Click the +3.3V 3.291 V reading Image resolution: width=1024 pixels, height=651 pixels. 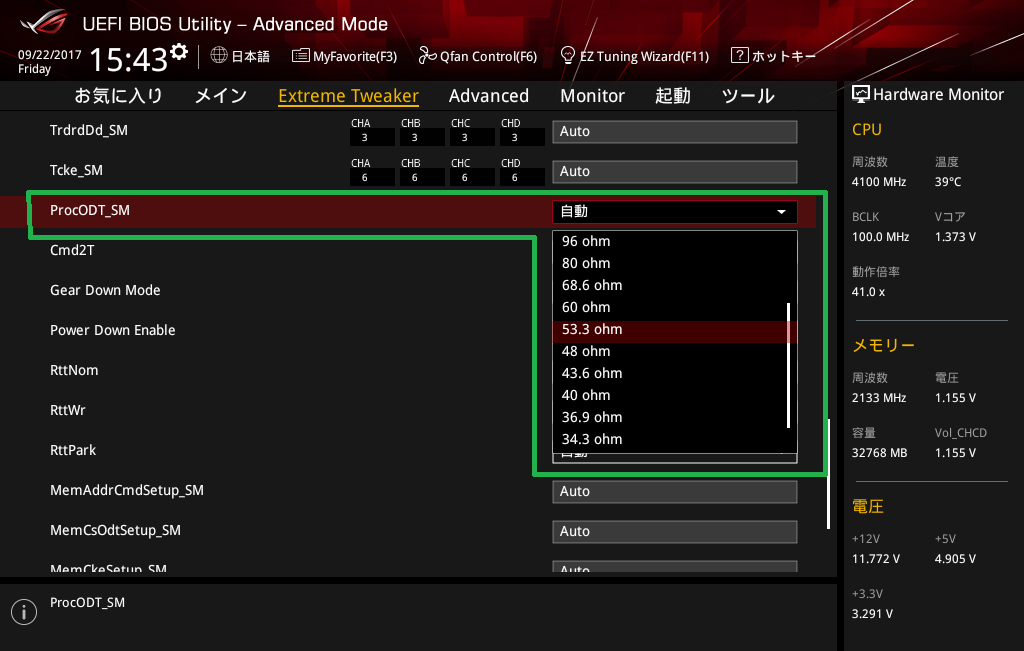[x=872, y=614]
